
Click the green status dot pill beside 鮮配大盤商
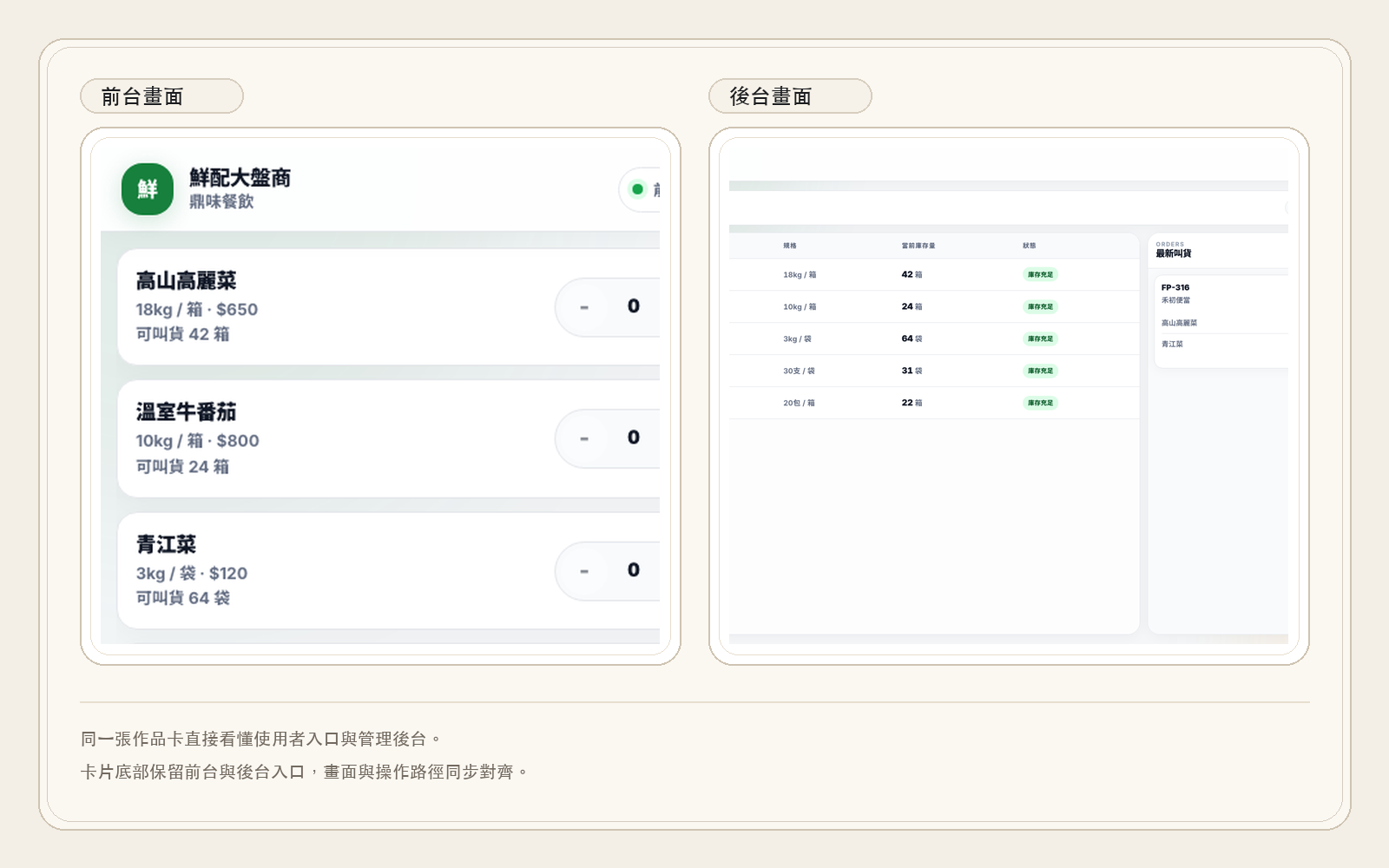click(x=640, y=189)
